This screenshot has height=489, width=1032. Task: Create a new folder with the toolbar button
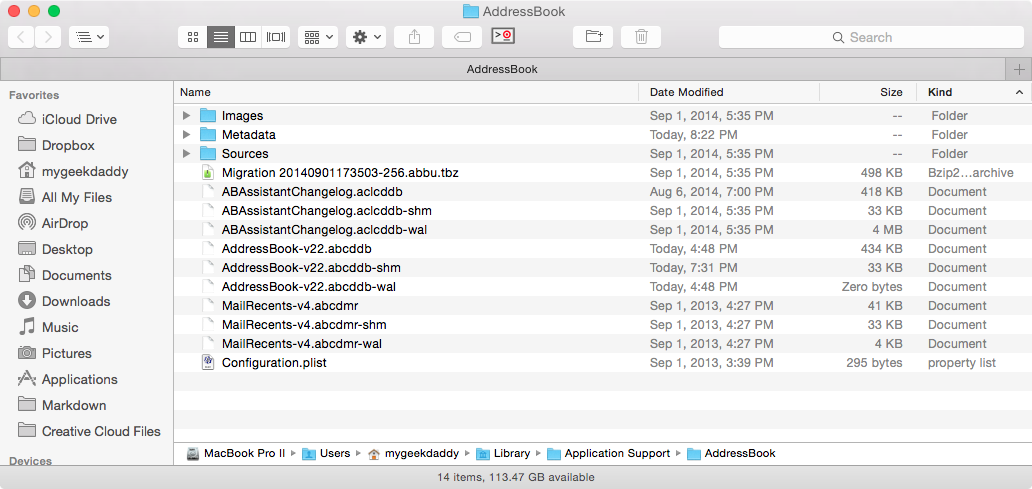(593, 37)
